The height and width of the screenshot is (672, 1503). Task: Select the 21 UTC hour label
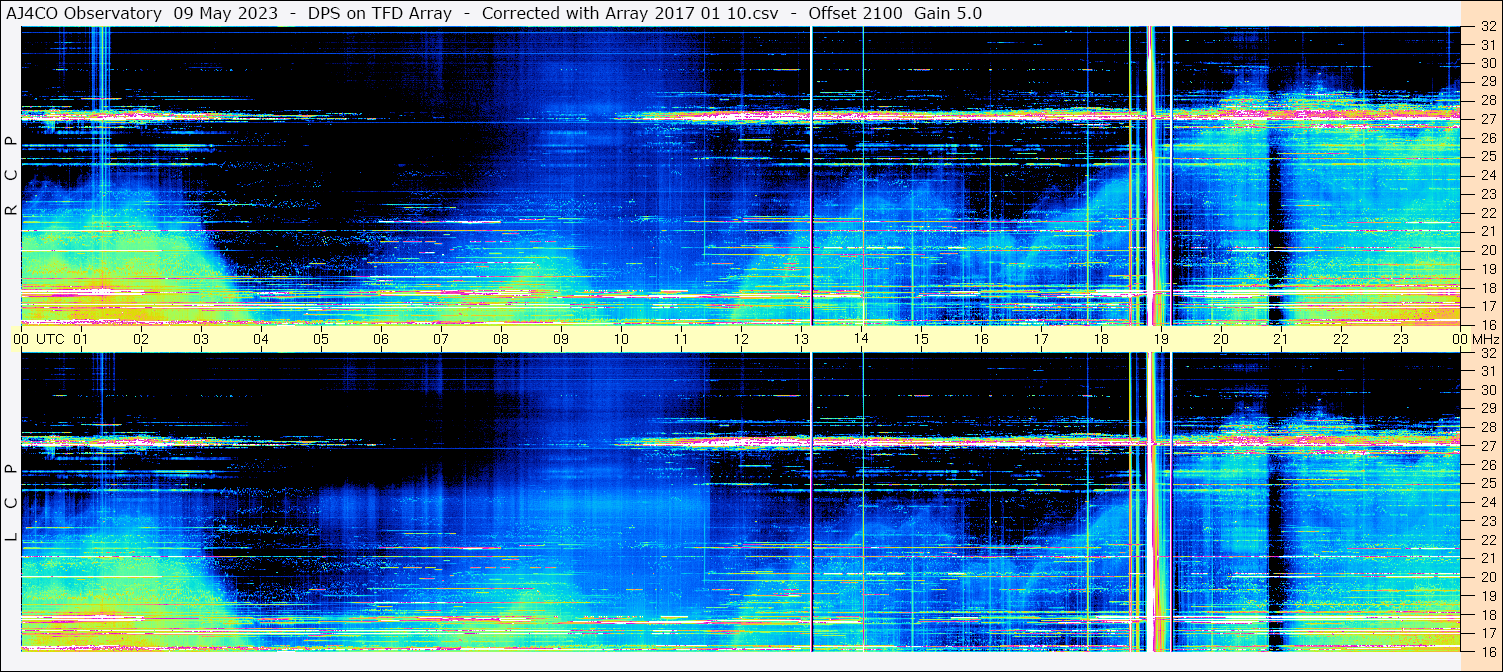pyautogui.click(x=1281, y=339)
